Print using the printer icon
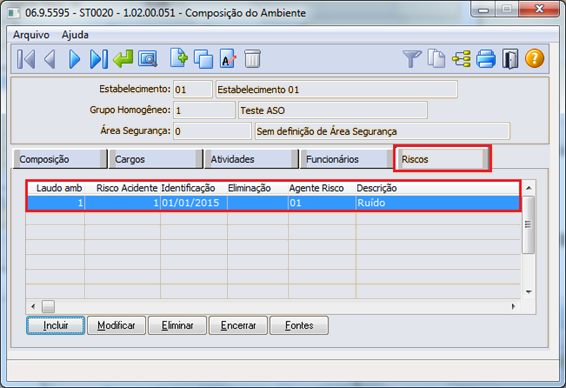The height and width of the screenshot is (388, 566). click(486, 59)
